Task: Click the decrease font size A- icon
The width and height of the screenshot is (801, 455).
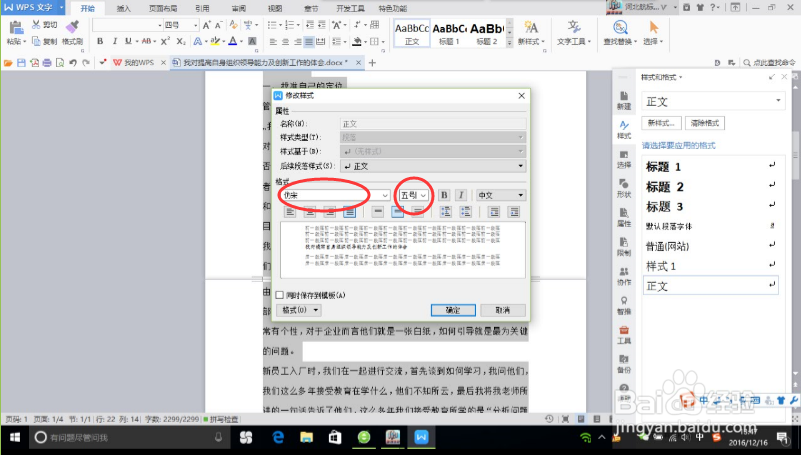Action: (x=219, y=25)
